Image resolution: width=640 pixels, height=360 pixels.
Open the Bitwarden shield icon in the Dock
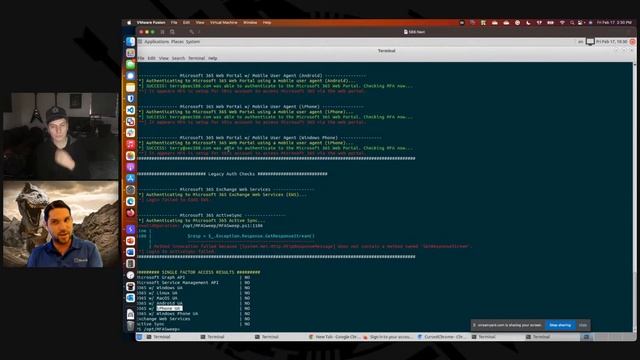pos(130,99)
